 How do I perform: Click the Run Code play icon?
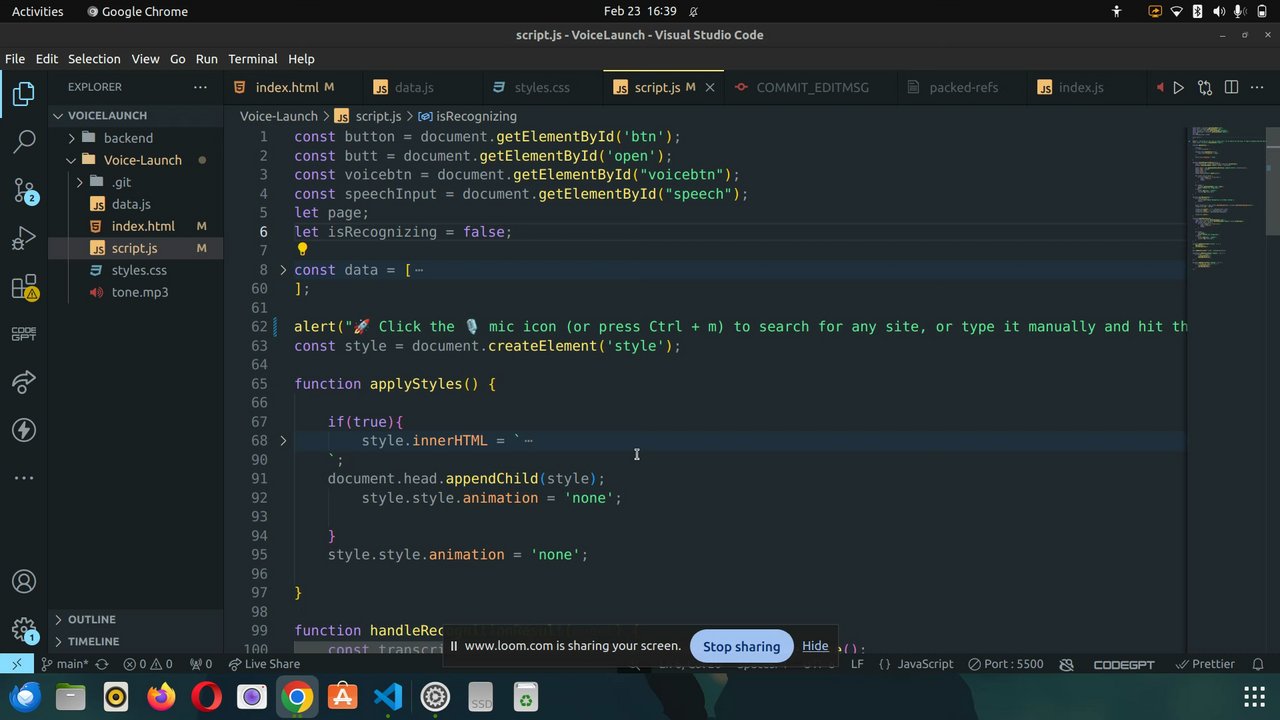click(1178, 88)
